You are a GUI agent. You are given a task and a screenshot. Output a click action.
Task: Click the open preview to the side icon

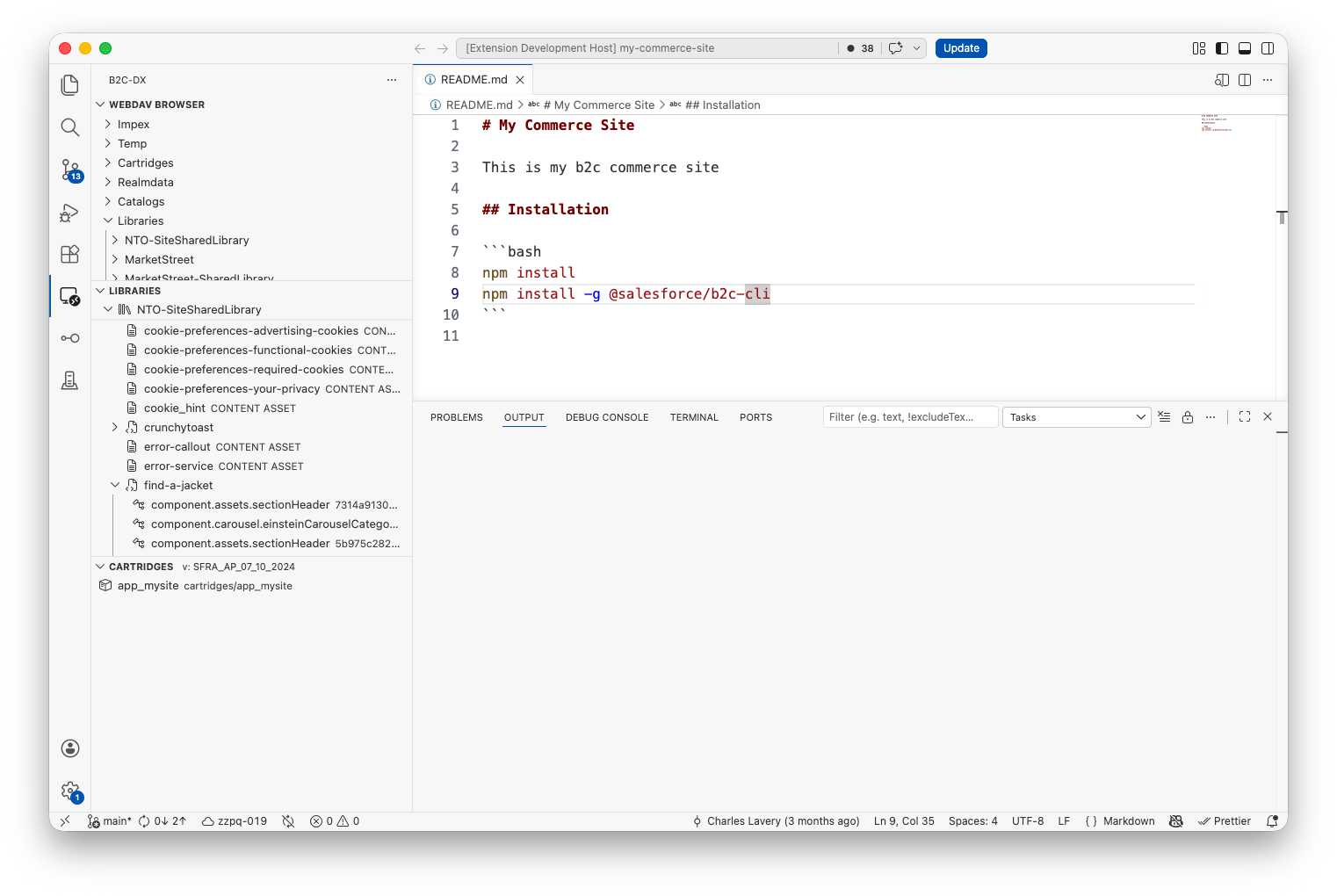coord(1222,80)
